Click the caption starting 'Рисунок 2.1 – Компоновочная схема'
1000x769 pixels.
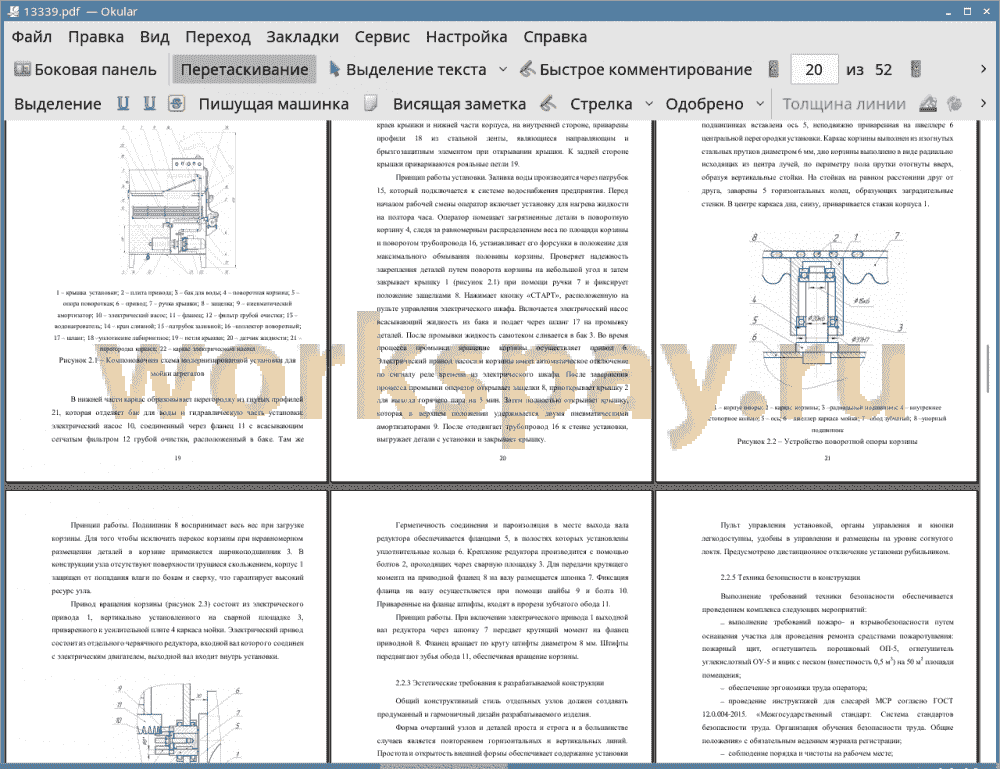click(177, 367)
